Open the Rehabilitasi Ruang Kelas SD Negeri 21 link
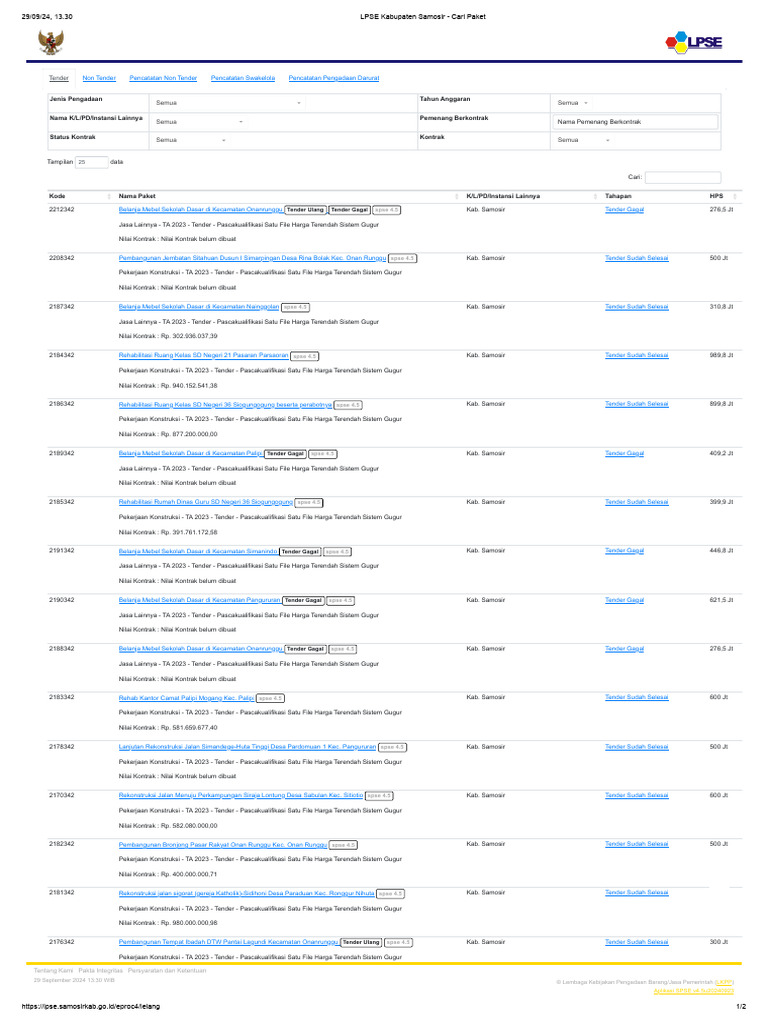768x1024 pixels. pyautogui.click(x=204, y=355)
